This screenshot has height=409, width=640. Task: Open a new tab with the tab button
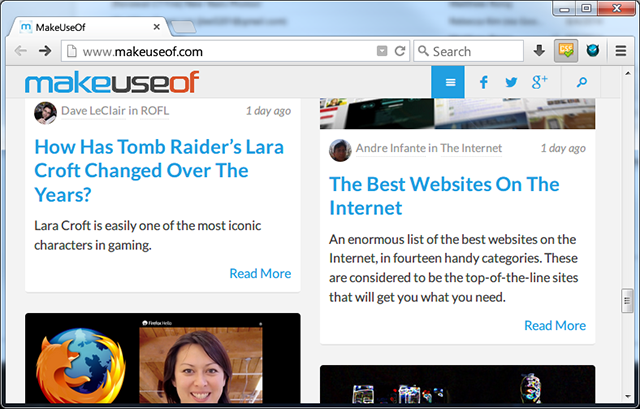(181, 26)
